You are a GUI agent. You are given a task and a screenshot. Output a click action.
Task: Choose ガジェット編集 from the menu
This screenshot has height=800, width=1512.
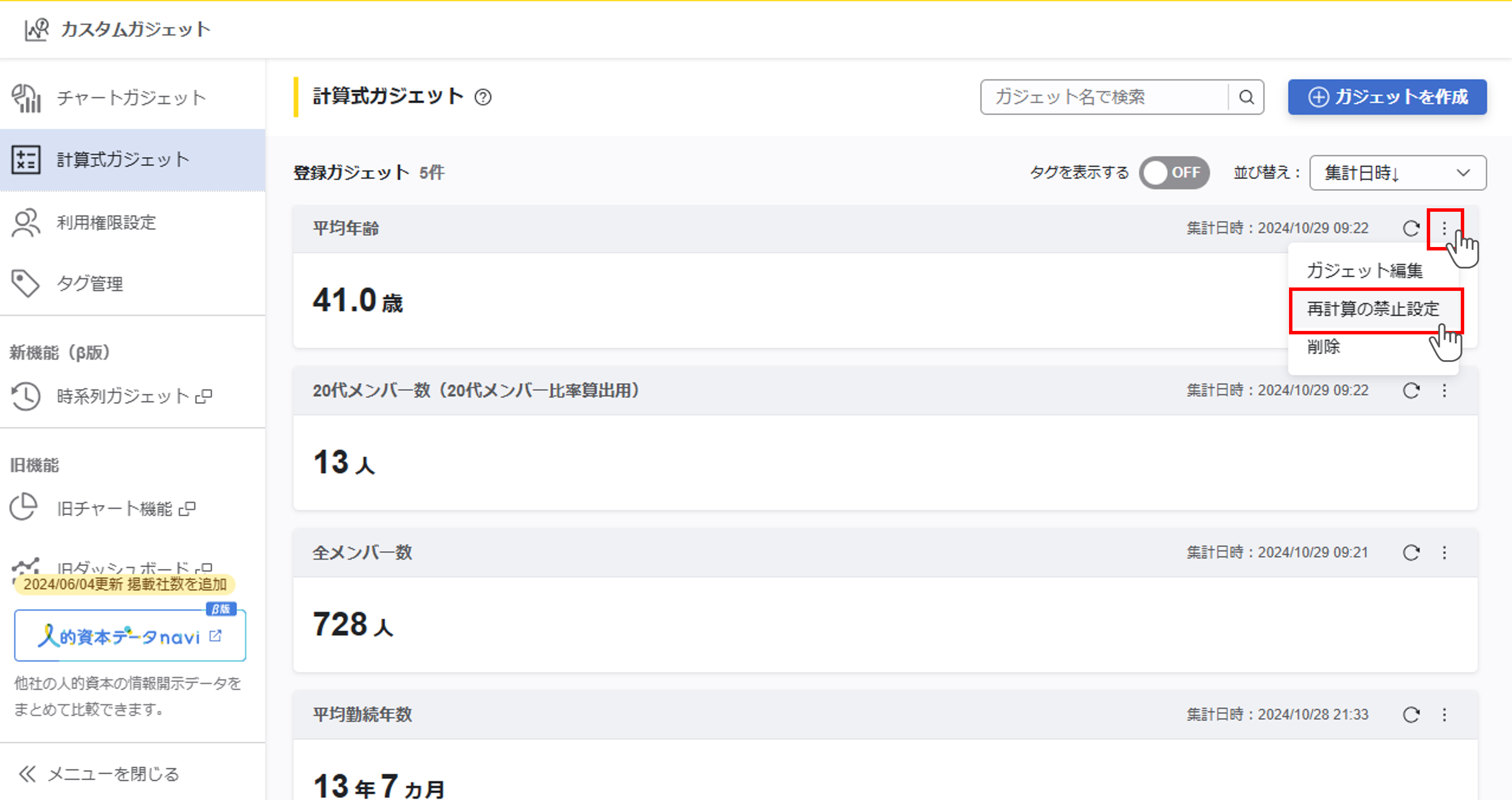1364,270
